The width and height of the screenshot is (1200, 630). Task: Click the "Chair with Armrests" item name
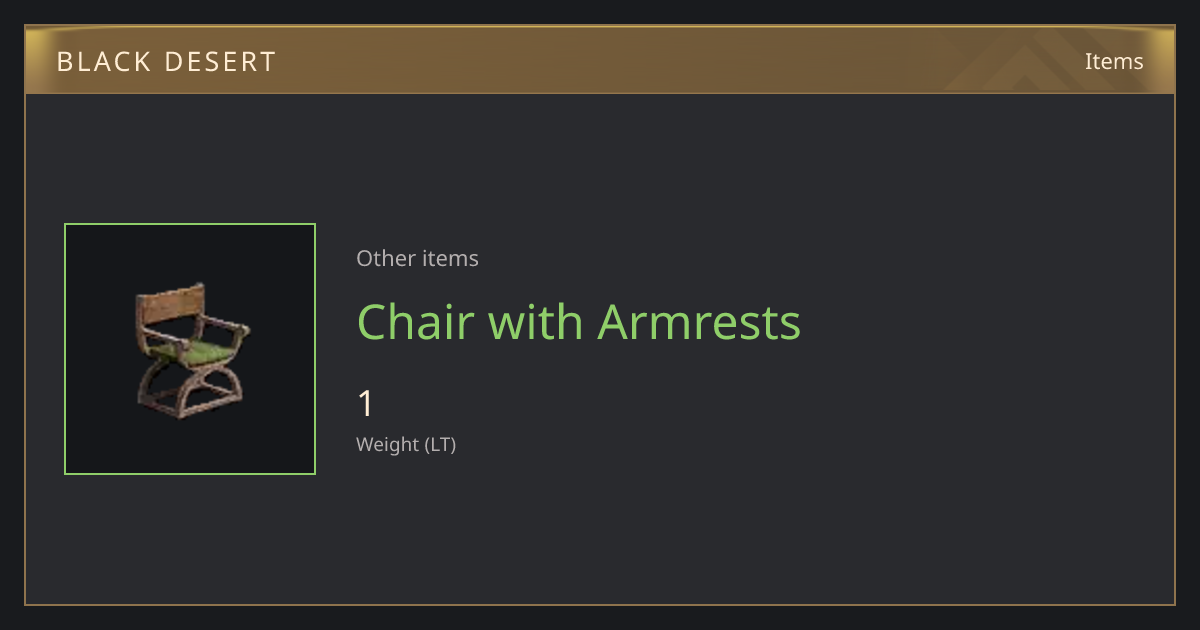point(579,322)
